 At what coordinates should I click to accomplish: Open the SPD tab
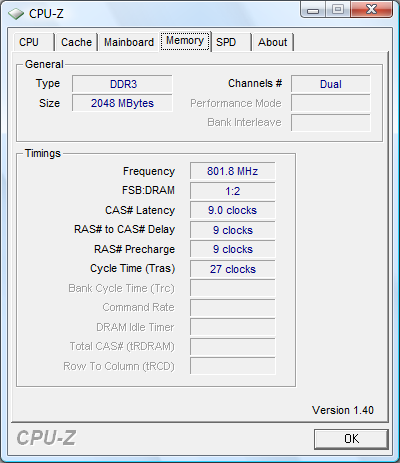click(x=231, y=42)
